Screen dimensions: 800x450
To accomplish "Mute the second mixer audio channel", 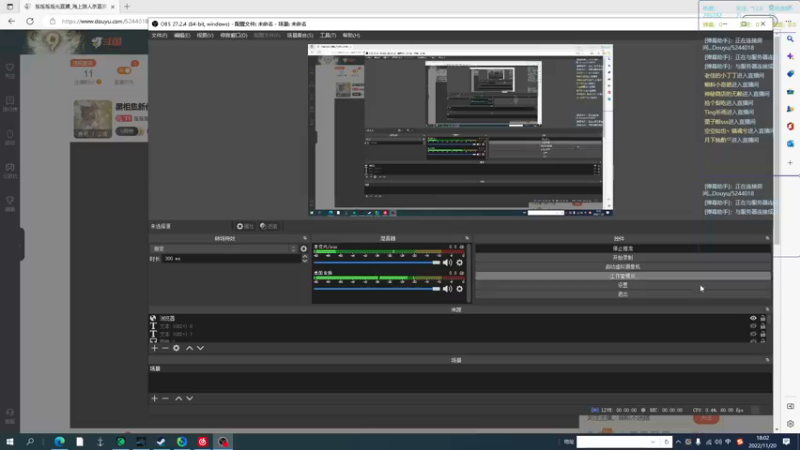I will pos(447,289).
